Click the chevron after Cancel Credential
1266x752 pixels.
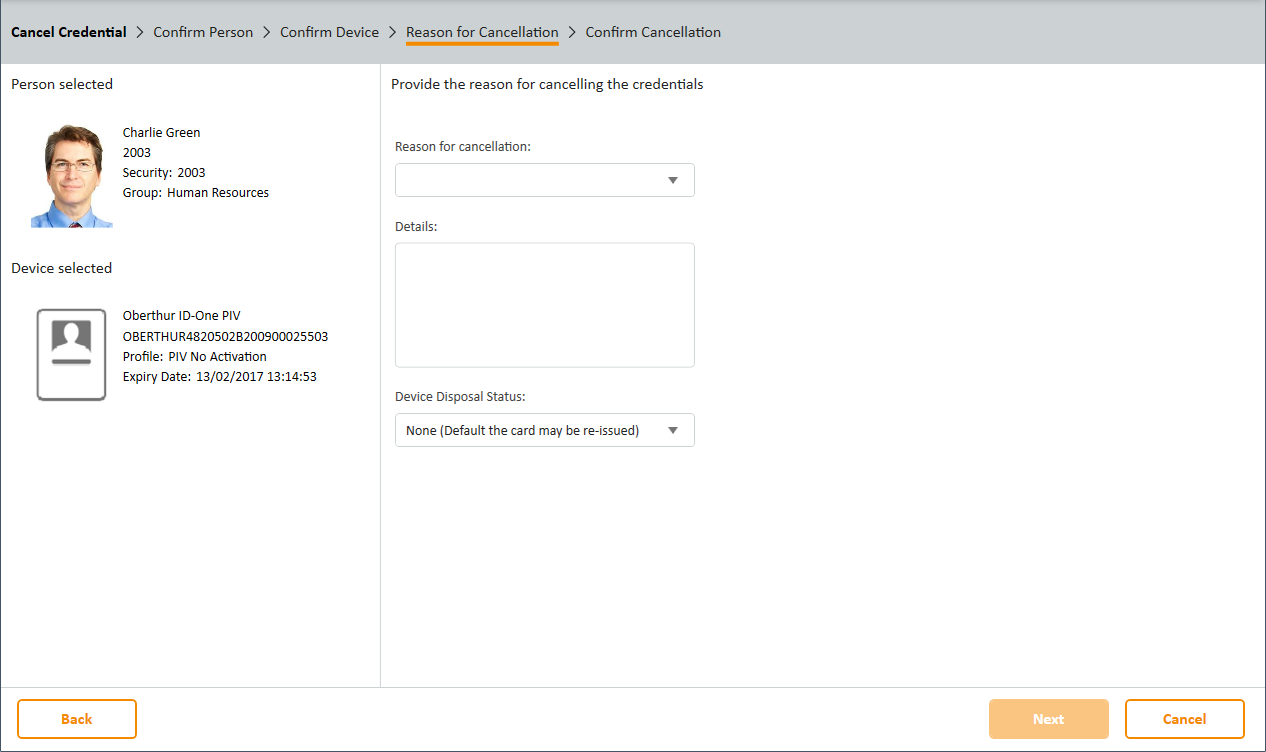point(140,33)
